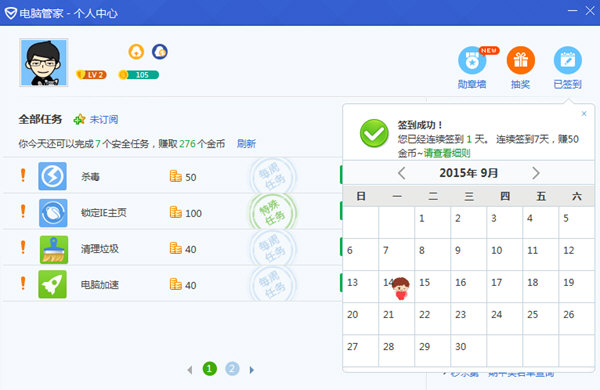Viewport: 600px width, 390px height.
Task: Go to task page 2
Action: click(232, 369)
